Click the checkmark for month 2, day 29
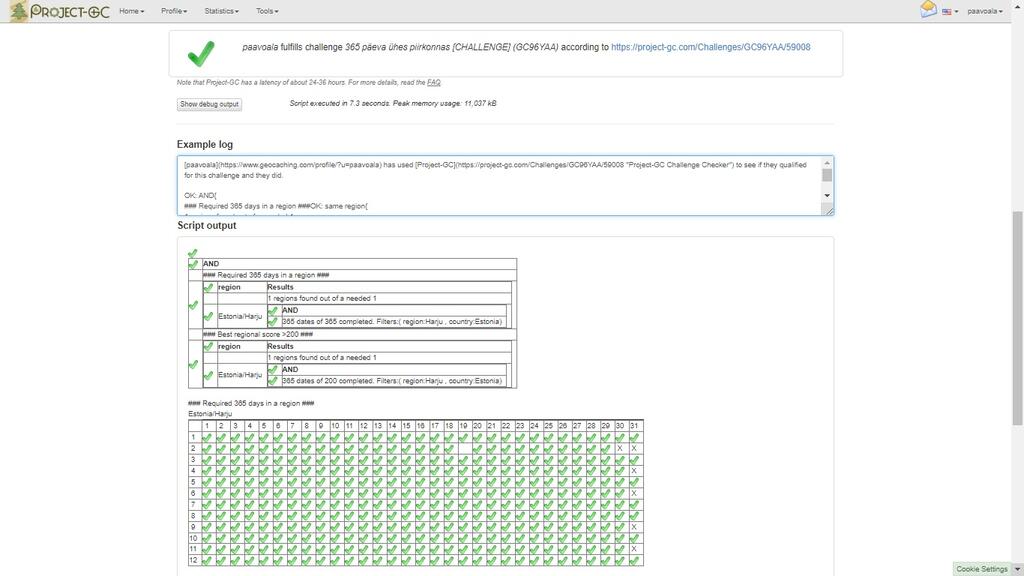Viewport: 1024px width, 576px height. (605, 449)
